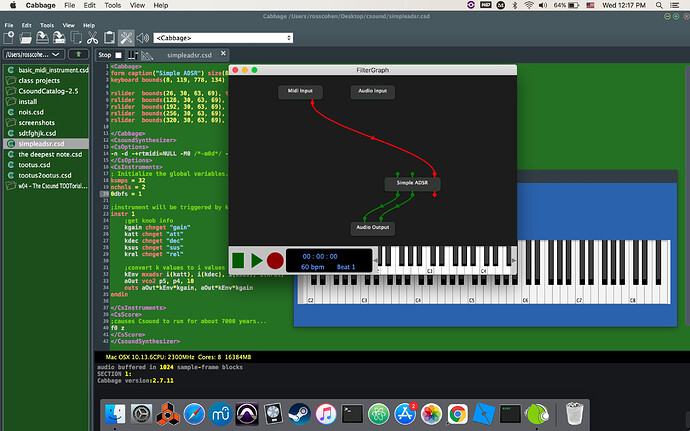
Task: Click the New File toolbar icon
Action: [x=9, y=38]
